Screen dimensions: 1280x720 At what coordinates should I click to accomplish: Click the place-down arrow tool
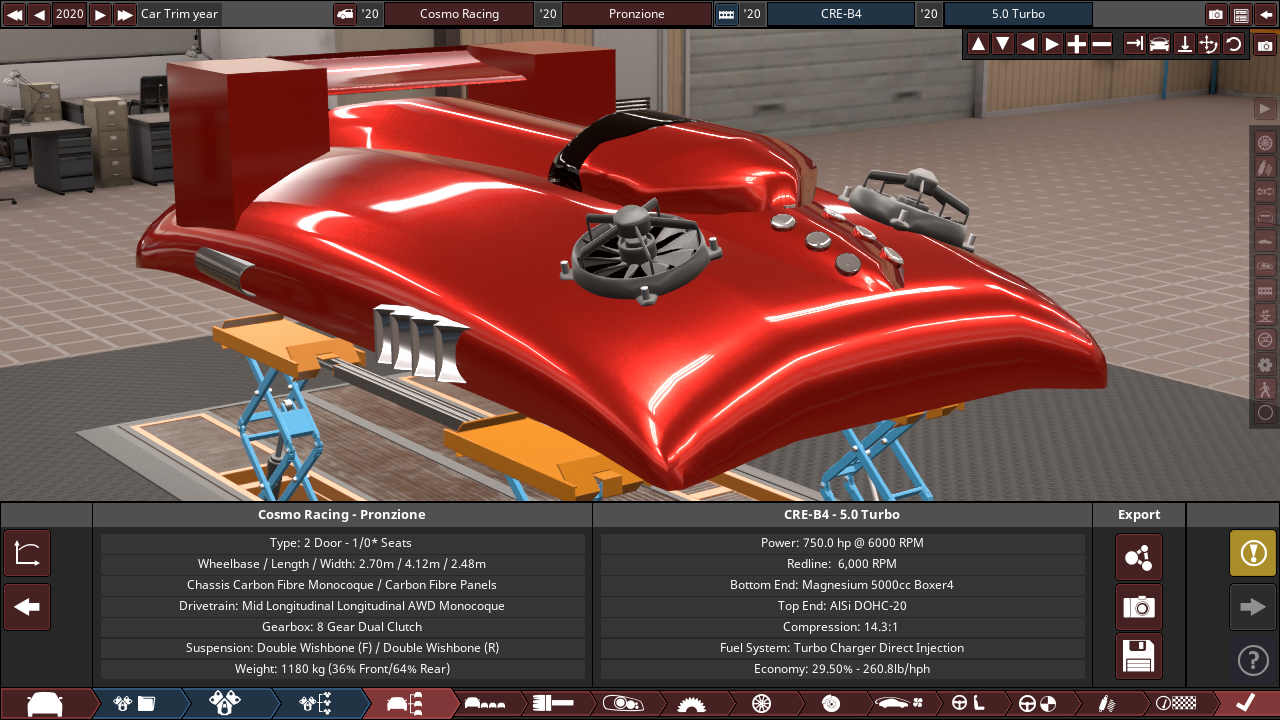click(x=1184, y=44)
